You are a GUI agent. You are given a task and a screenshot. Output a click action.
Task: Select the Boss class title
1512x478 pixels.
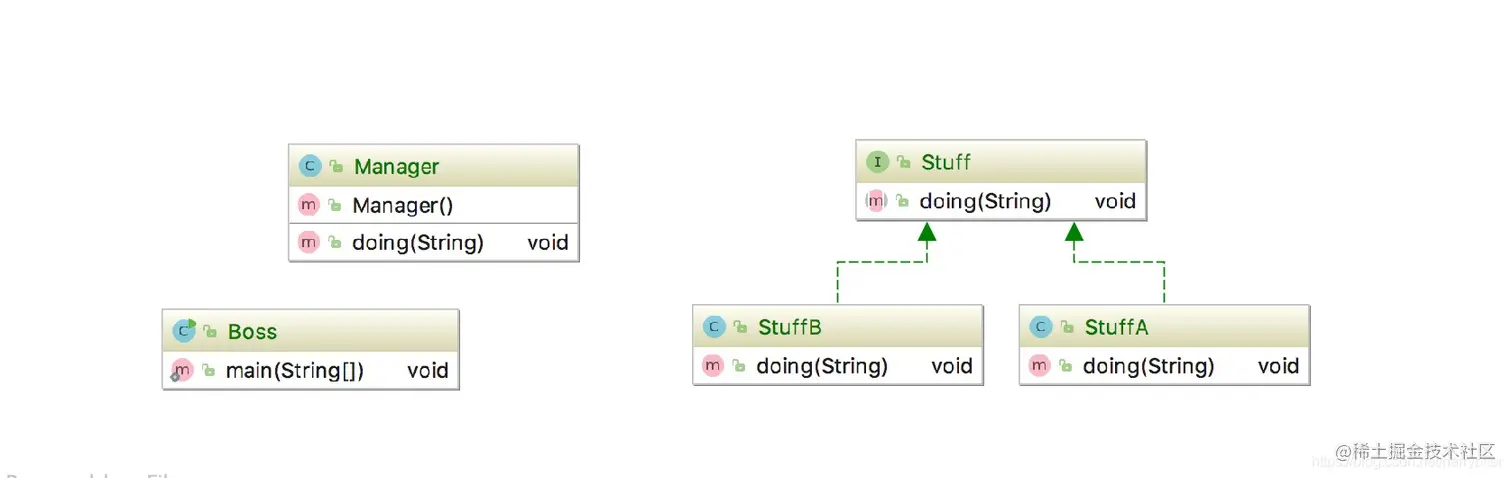coord(252,332)
